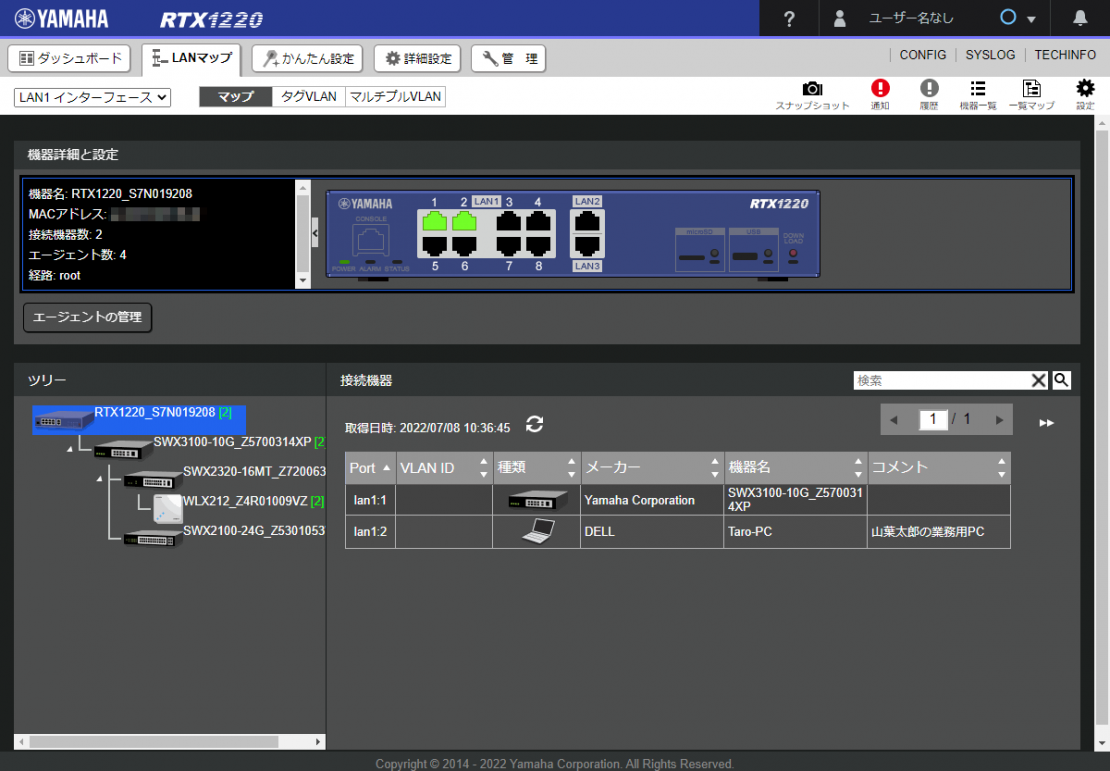
Task: Click the エージェントの管理 button
Action: pos(87,317)
